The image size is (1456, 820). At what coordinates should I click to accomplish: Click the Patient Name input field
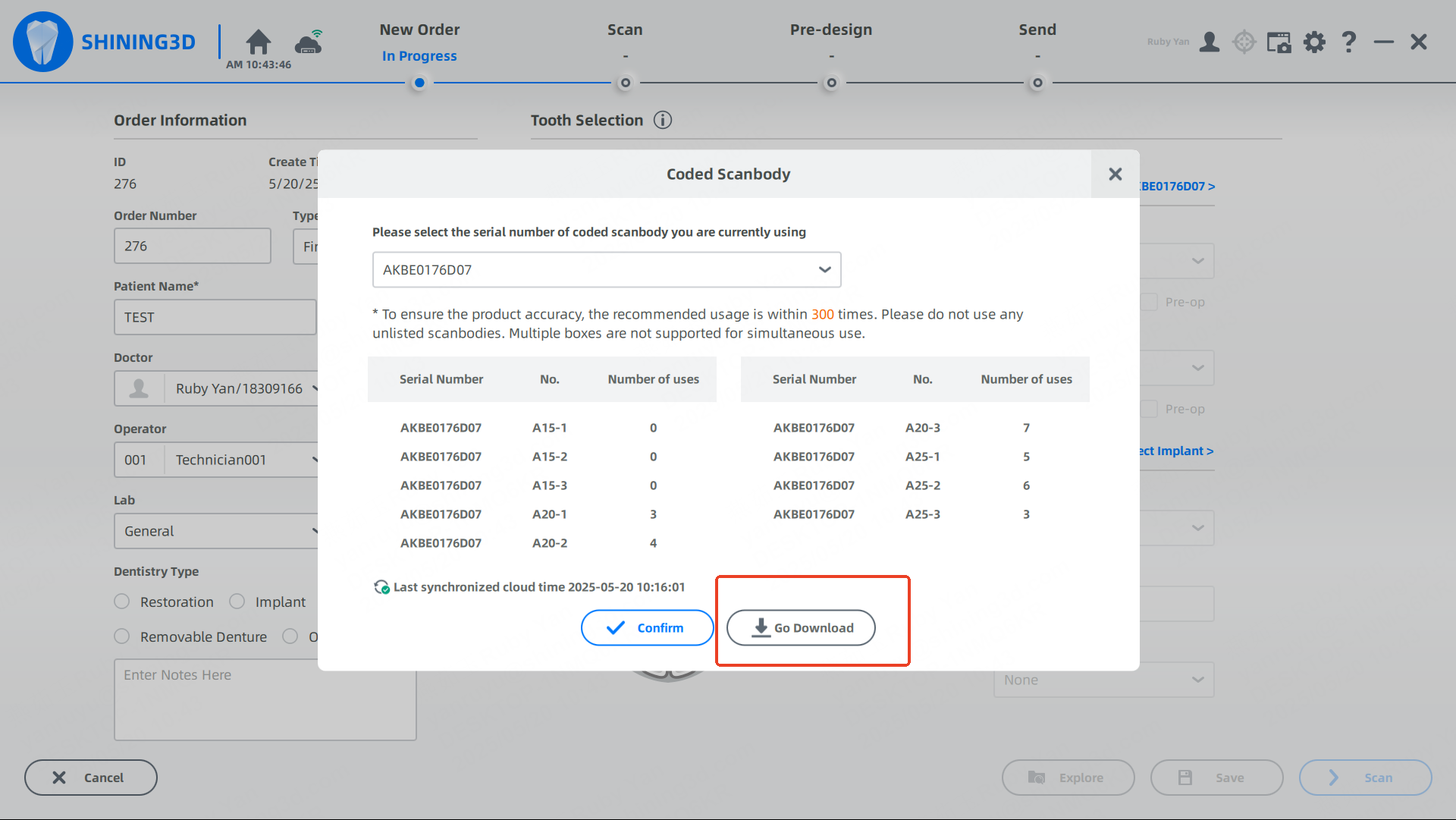[215, 317]
